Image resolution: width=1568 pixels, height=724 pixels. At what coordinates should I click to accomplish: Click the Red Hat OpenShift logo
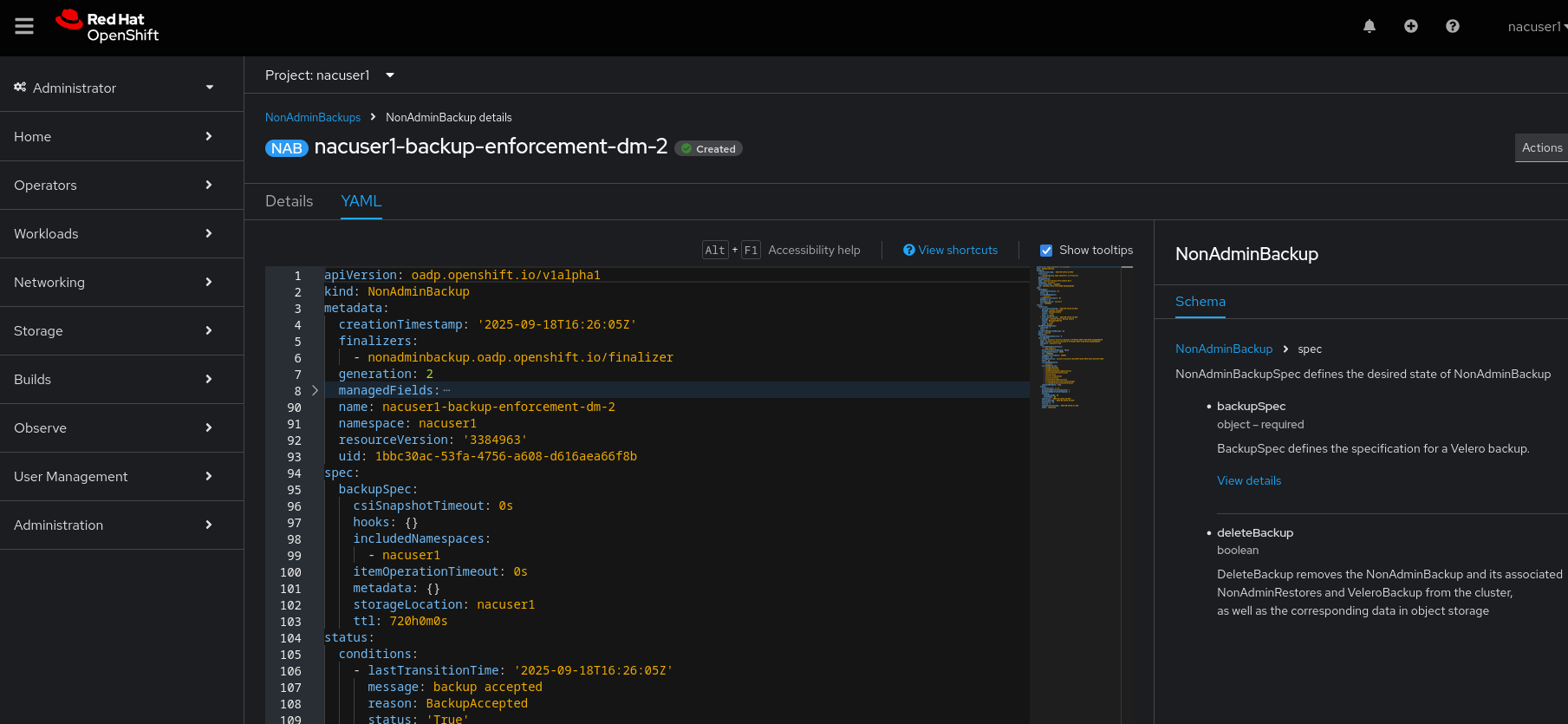tap(107, 27)
